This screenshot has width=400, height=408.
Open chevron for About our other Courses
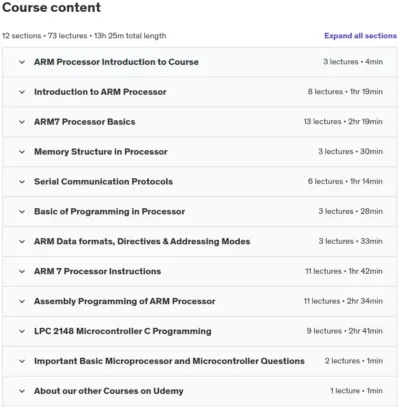(22, 391)
